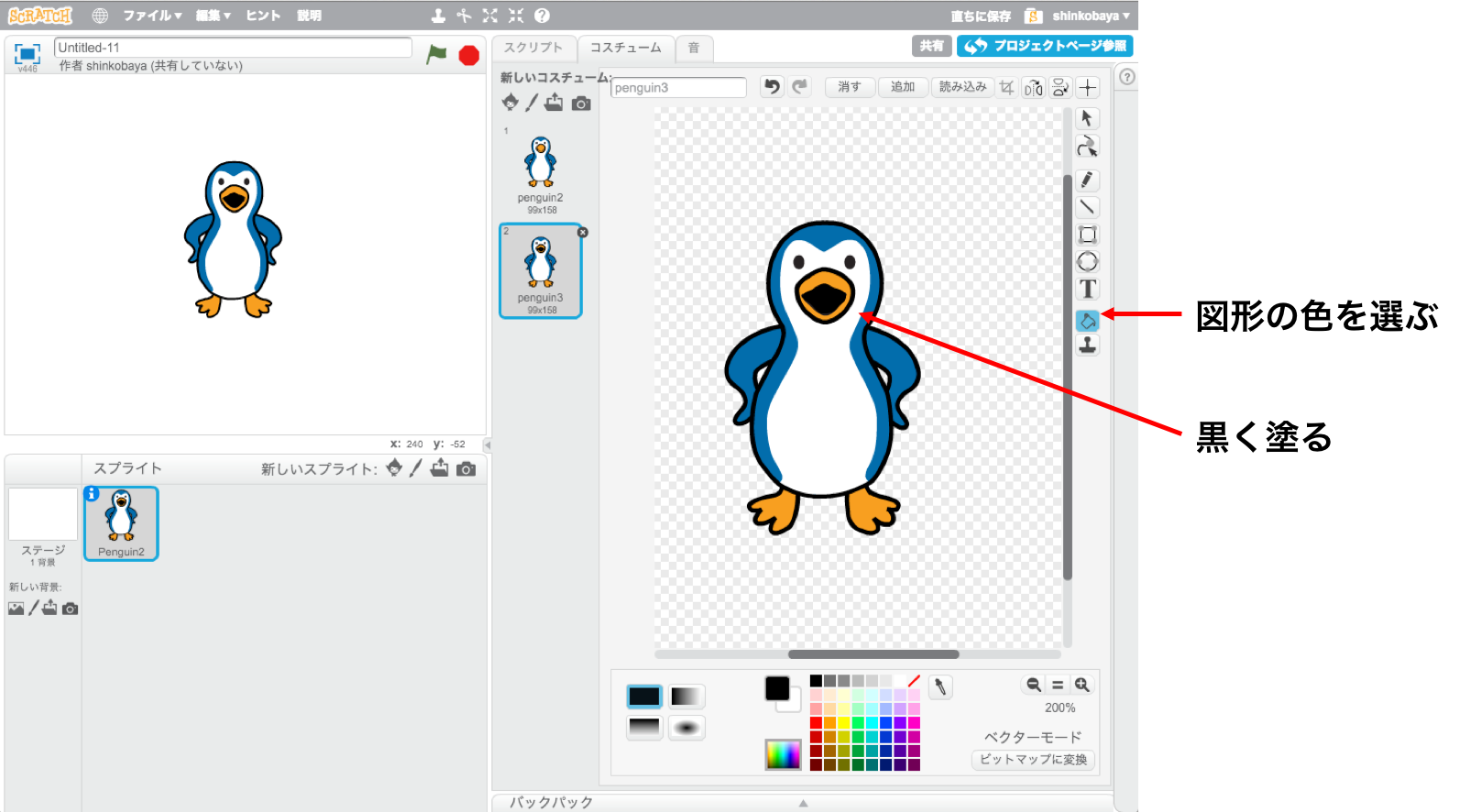The height and width of the screenshot is (812, 1460).
Task: Switch to the 音 tab
Action: click(x=694, y=48)
